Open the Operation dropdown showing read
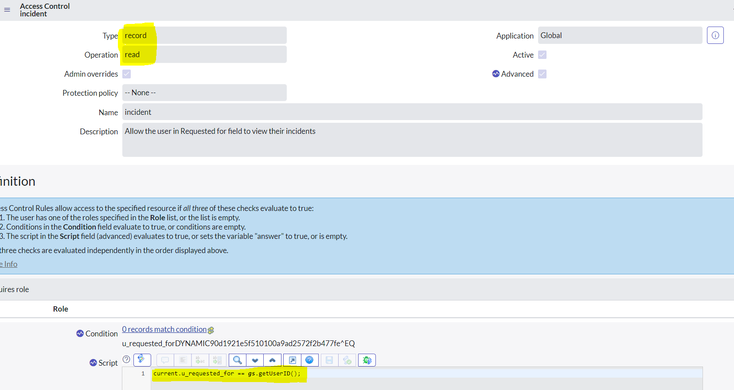Screen dimensions: 734x390 click(204, 55)
